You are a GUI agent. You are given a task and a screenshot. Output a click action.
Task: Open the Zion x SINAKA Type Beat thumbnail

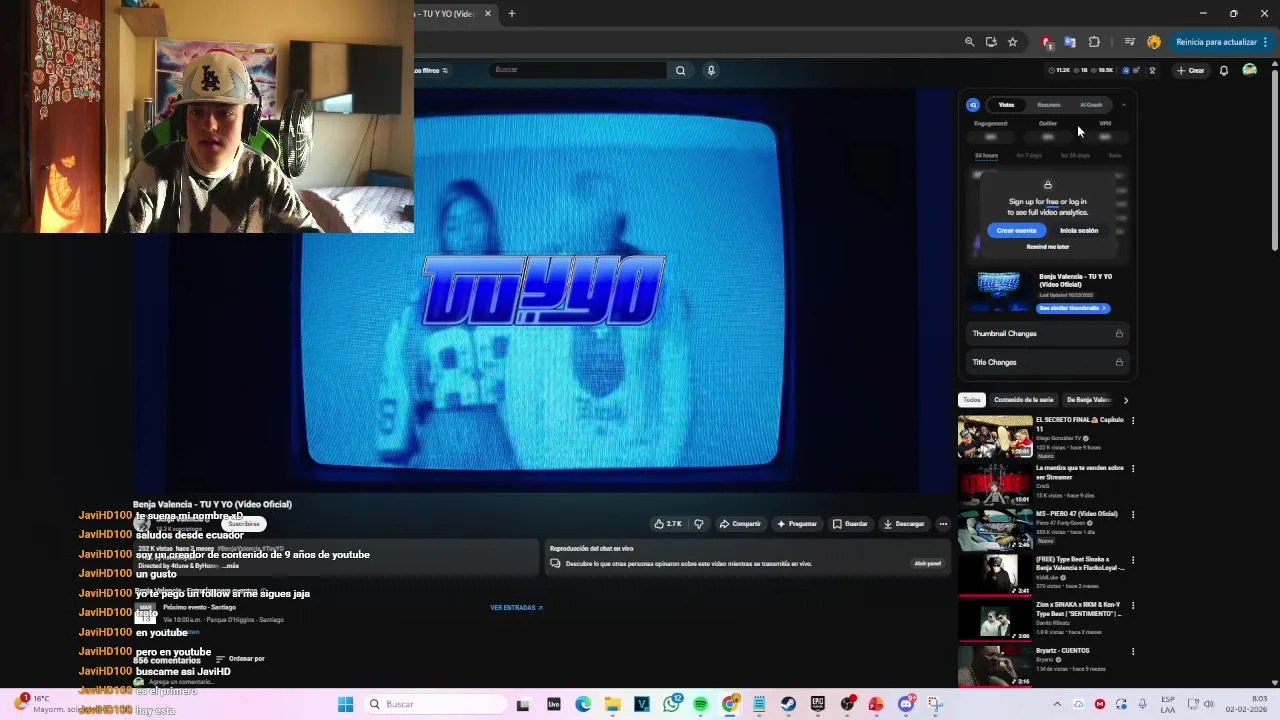(x=995, y=621)
